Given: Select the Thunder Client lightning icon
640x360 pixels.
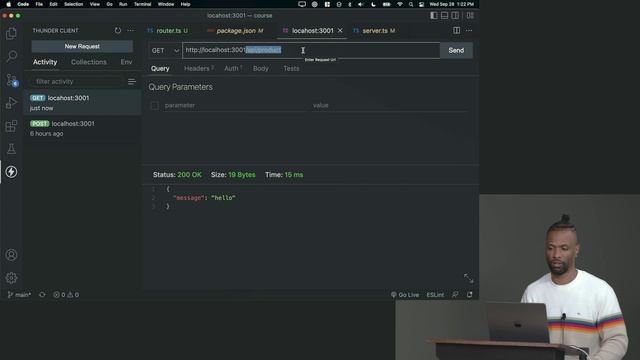Looking at the screenshot, I should 11,172.
